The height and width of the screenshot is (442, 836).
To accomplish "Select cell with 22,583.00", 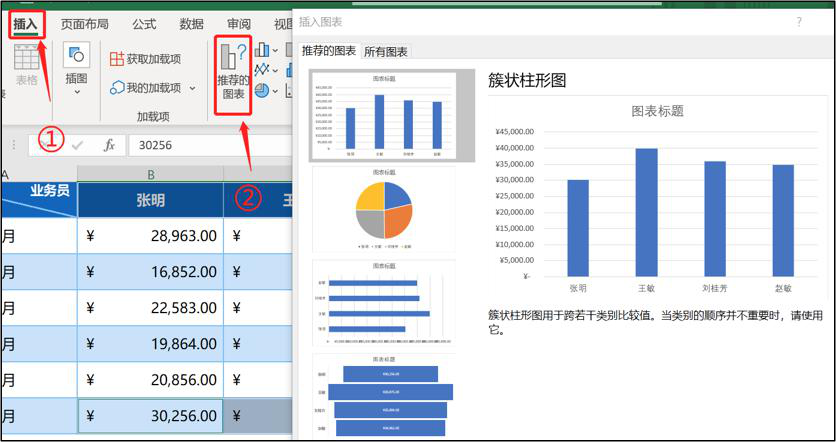I will coord(150,308).
